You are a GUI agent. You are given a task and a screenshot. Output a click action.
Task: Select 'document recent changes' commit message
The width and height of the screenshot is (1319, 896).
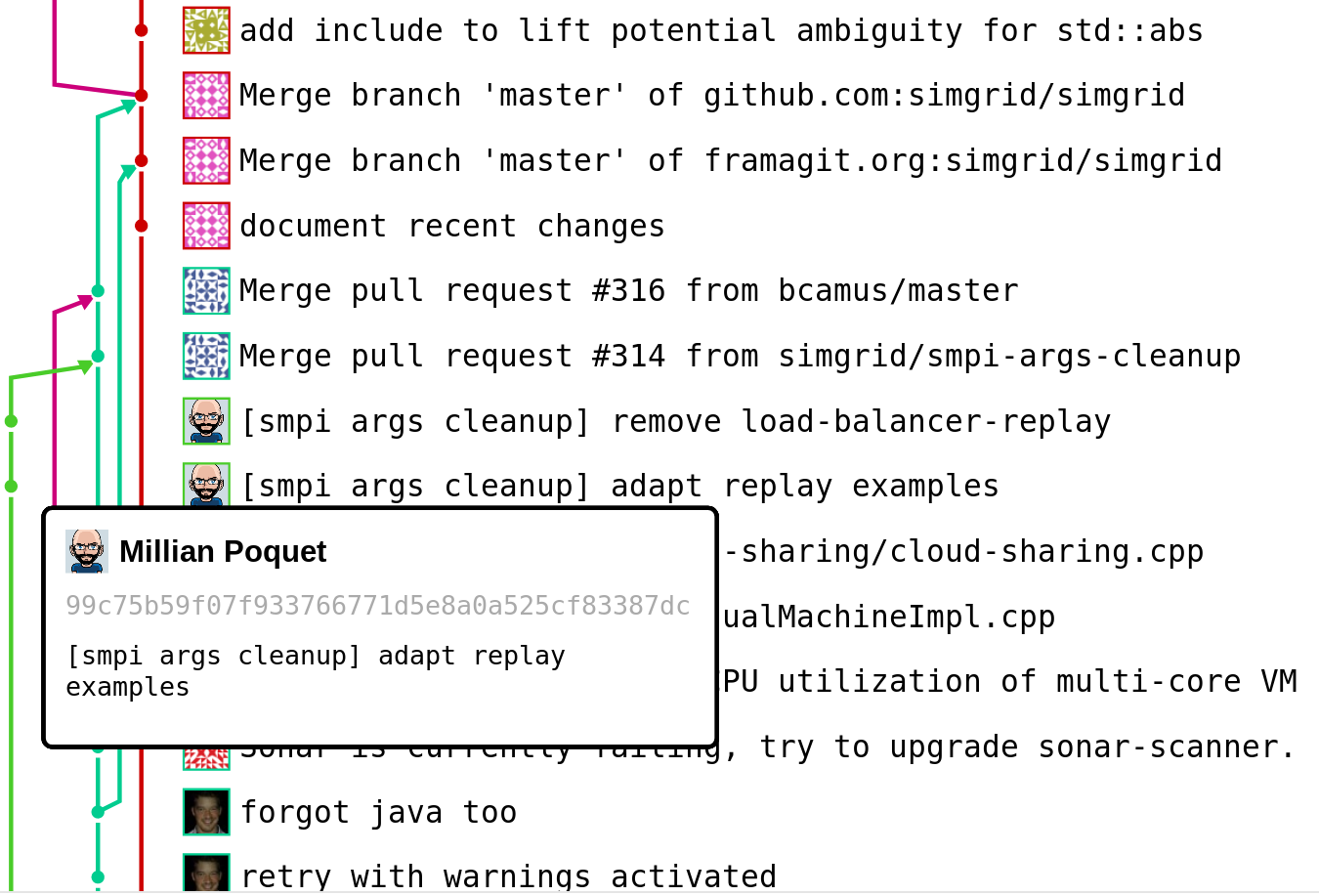[451, 227]
